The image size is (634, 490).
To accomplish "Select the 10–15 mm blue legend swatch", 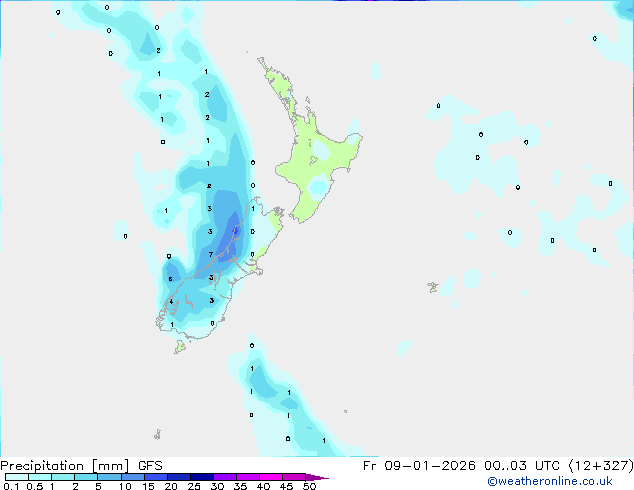I will [132, 477].
